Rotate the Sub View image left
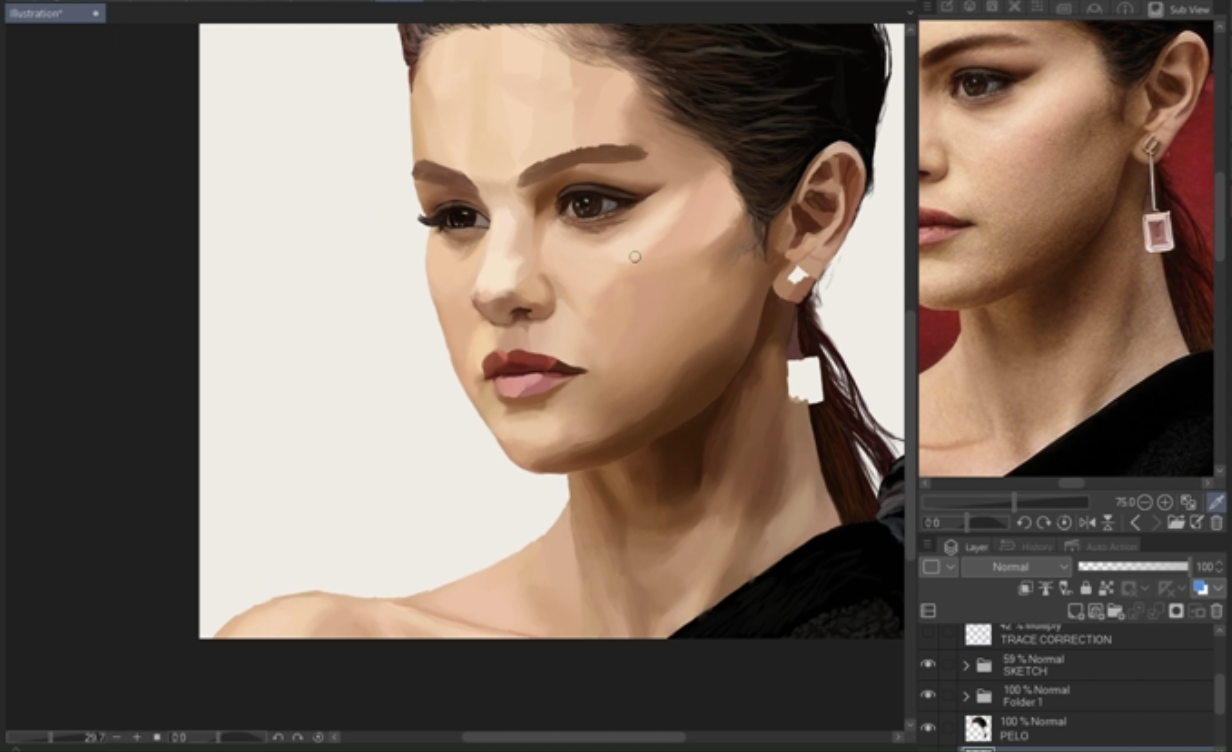This screenshot has width=1232, height=752. (1024, 523)
